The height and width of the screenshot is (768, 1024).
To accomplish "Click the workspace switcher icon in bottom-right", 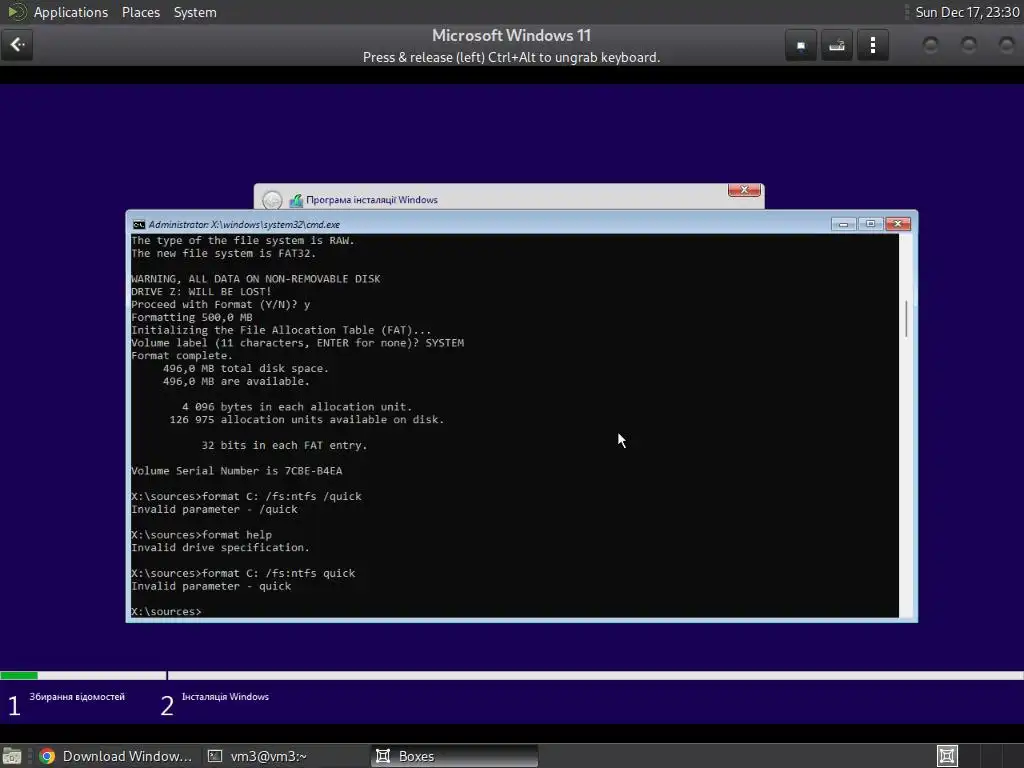I will click(x=947, y=756).
